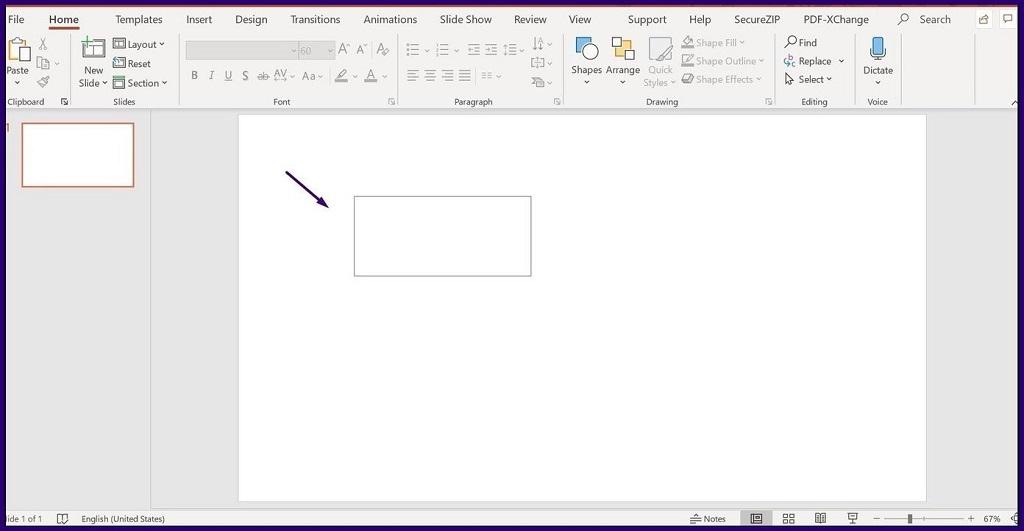Click Decrease Font Size icon

(361, 50)
